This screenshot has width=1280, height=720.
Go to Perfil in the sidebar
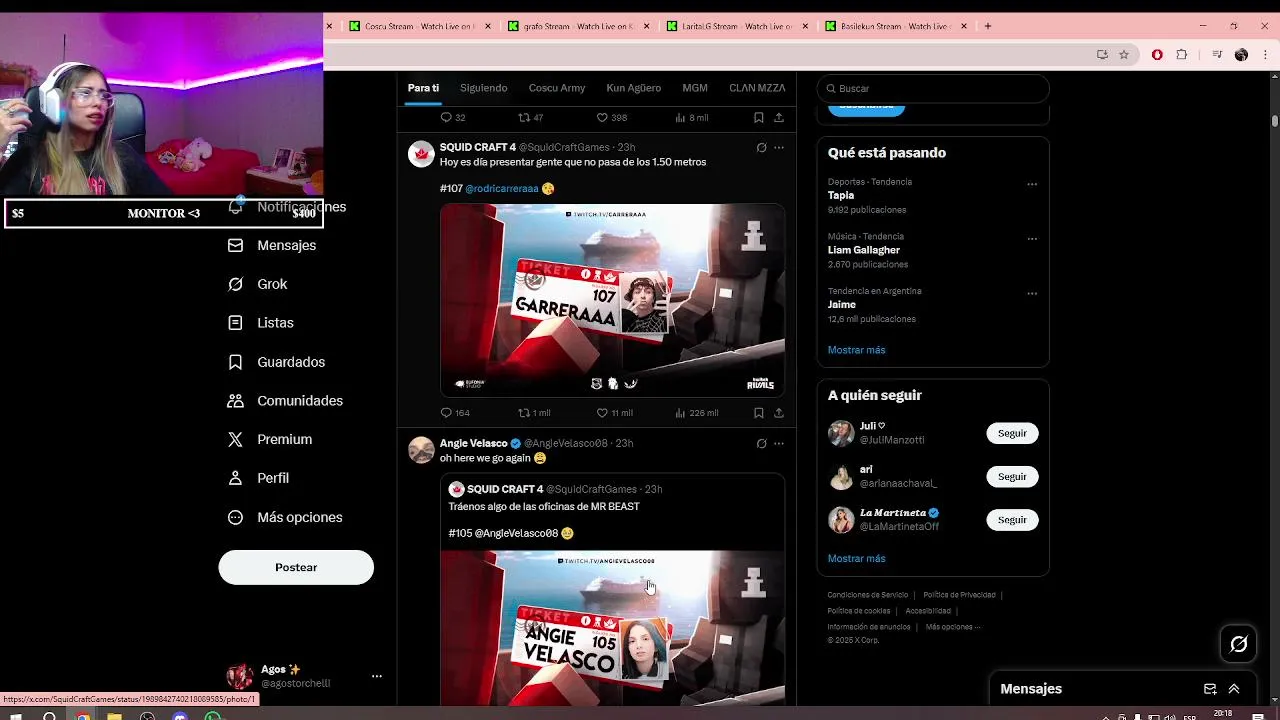pyautogui.click(x=259, y=478)
